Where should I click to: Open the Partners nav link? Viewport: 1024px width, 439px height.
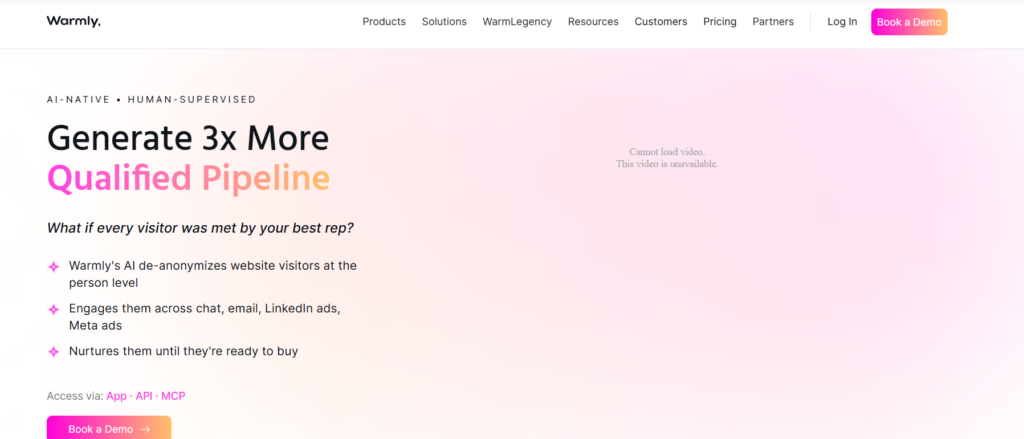(x=773, y=22)
